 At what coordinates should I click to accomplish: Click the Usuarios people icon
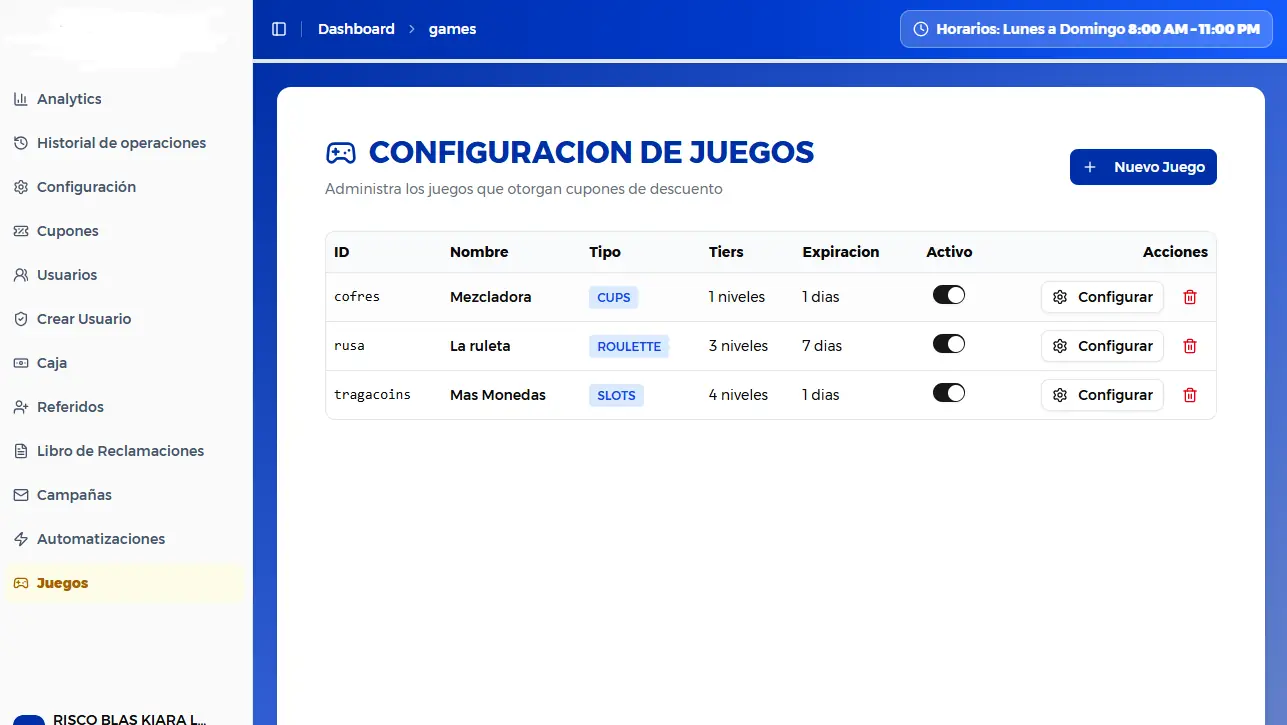pos(20,275)
